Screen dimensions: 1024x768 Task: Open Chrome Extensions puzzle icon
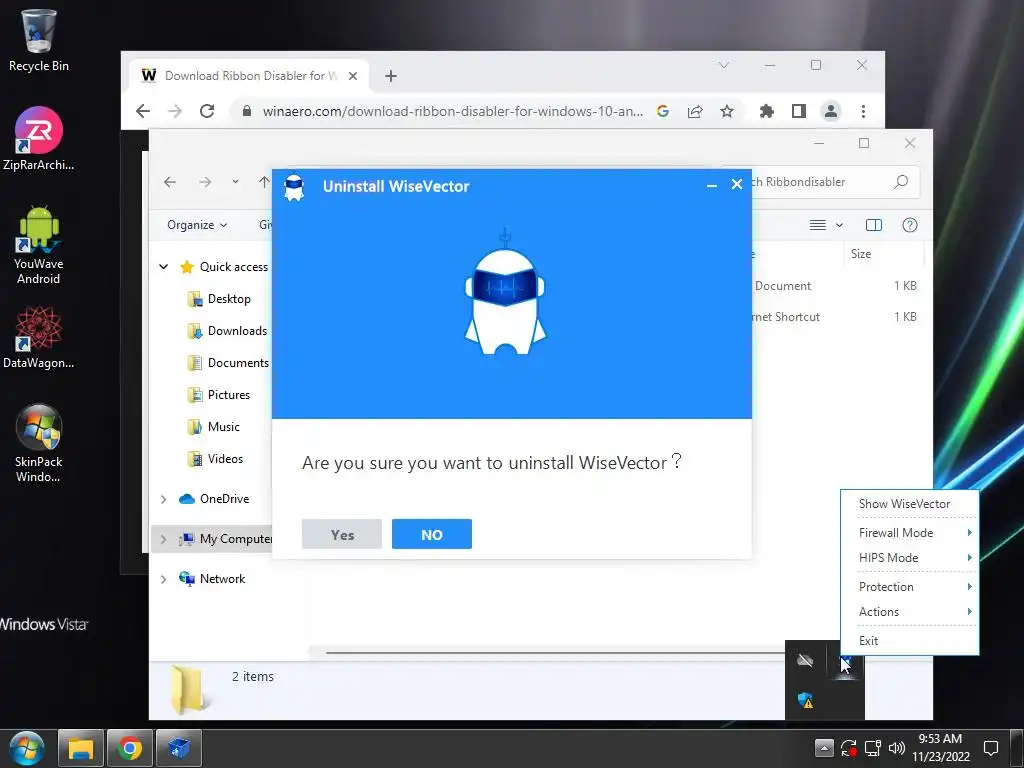tap(767, 111)
